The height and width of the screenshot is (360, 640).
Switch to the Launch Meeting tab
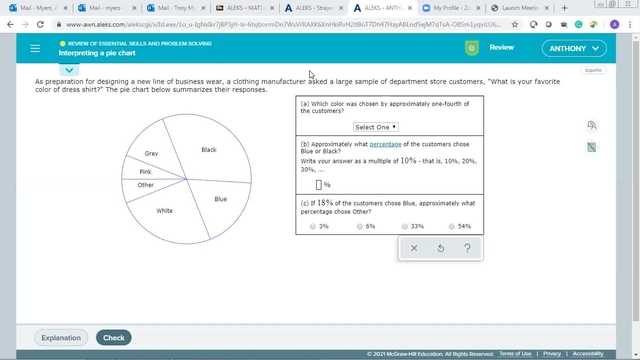(520, 8)
